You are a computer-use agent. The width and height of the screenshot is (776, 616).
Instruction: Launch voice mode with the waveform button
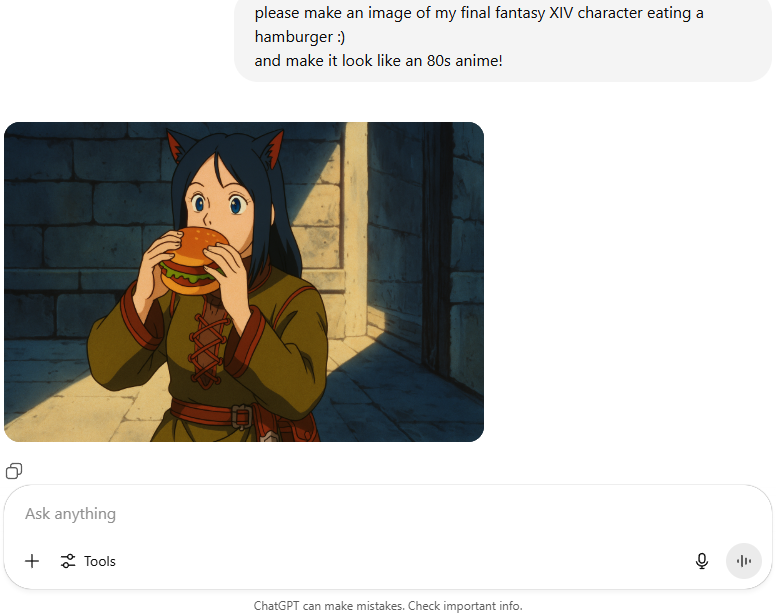(x=743, y=561)
